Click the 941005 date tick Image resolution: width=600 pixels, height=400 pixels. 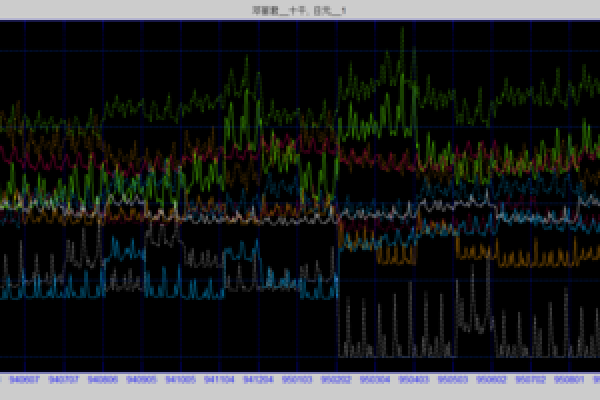pyautogui.click(x=181, y=380)
